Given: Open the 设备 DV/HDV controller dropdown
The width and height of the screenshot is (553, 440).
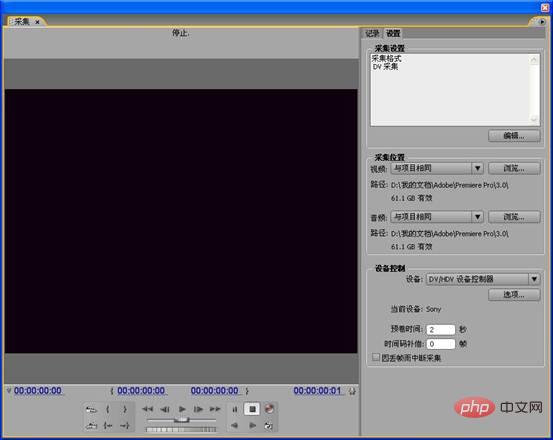Looking at the screenshot, I should click(x=483, y=279).
